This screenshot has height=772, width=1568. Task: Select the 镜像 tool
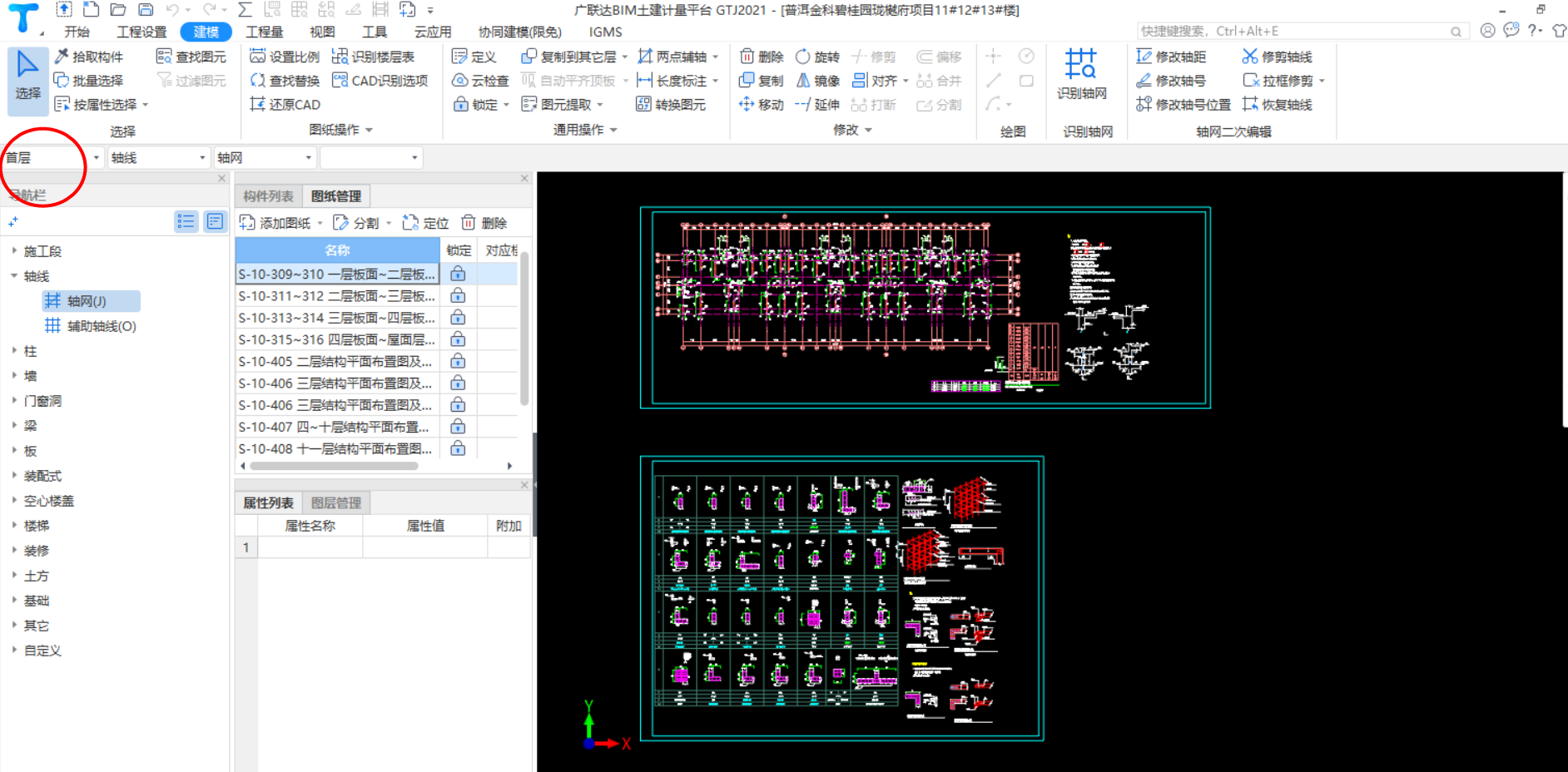click(817, 81)
